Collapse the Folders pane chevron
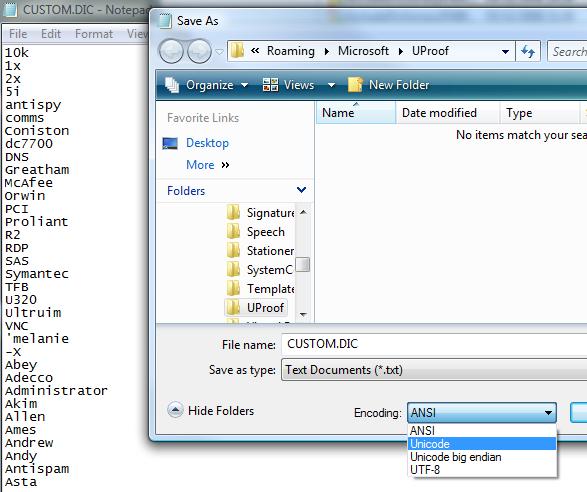Viewport: 587px width, 492px height. (301, 190)
